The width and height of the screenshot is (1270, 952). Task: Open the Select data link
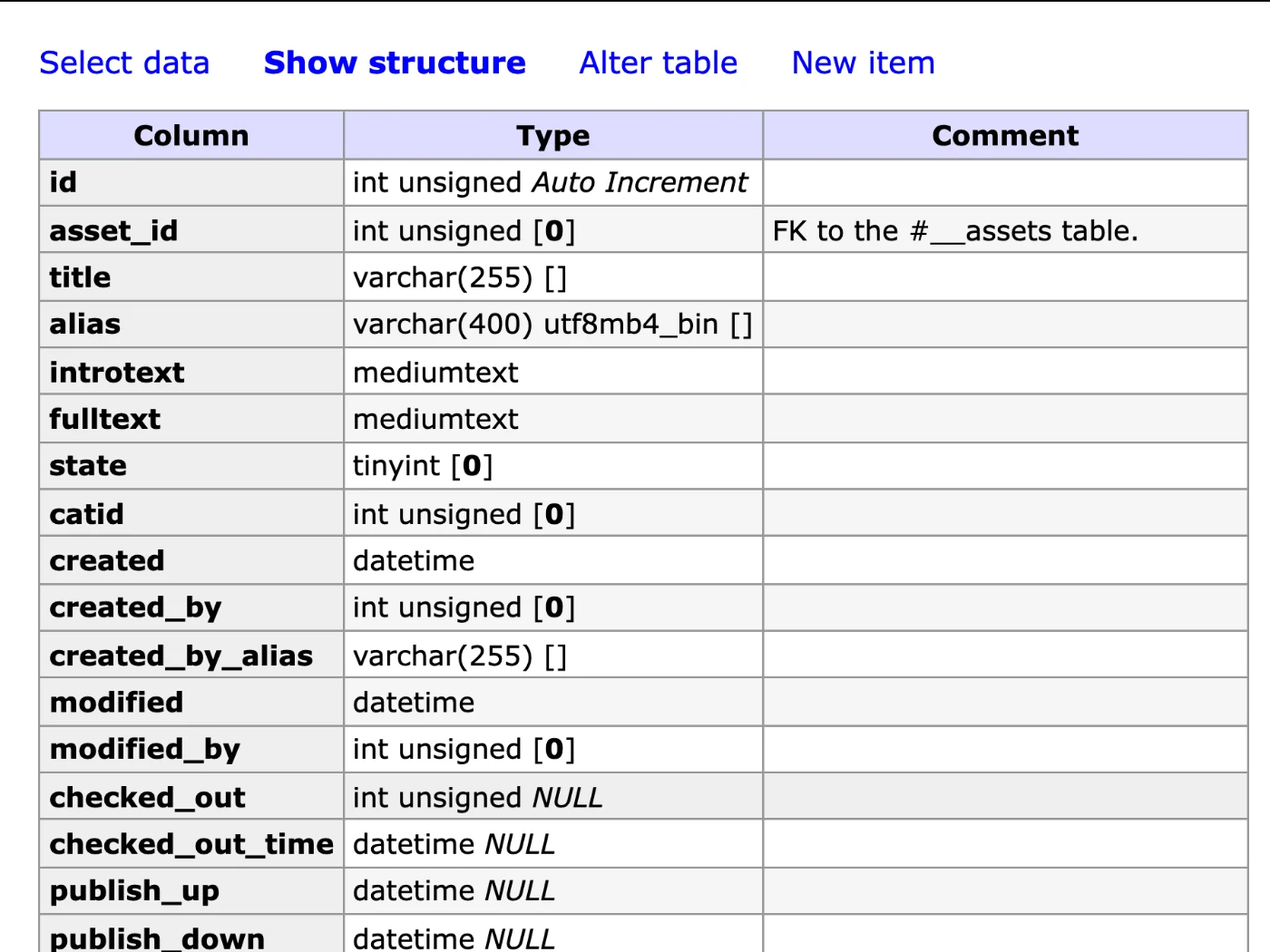(x=124, y=63)
